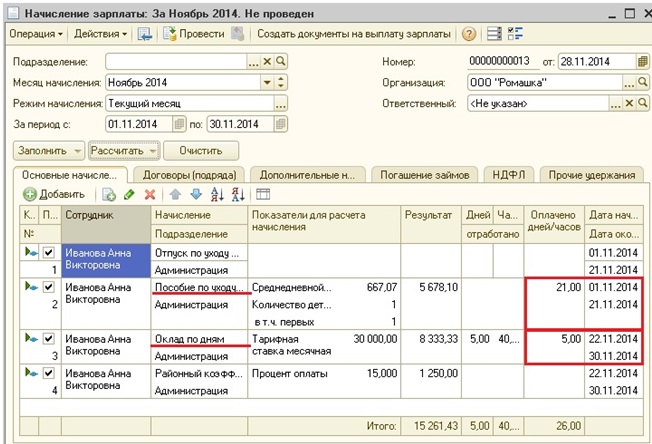This screenshot has width=652, height=444.
Task: Switch to Договоры (подряда) tab
Action: [x=189, y=175]
